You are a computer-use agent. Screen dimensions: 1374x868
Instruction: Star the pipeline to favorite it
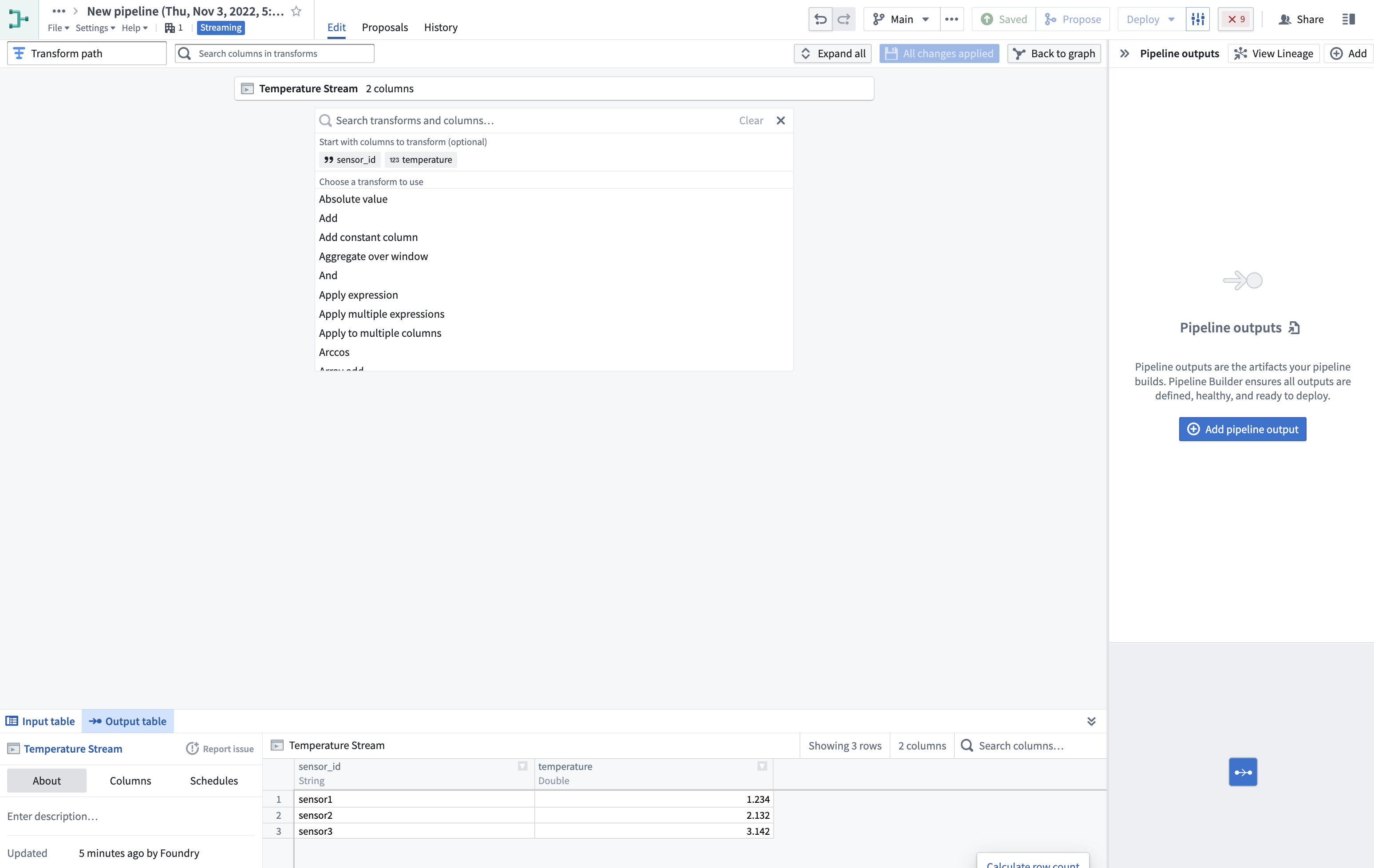296,10
